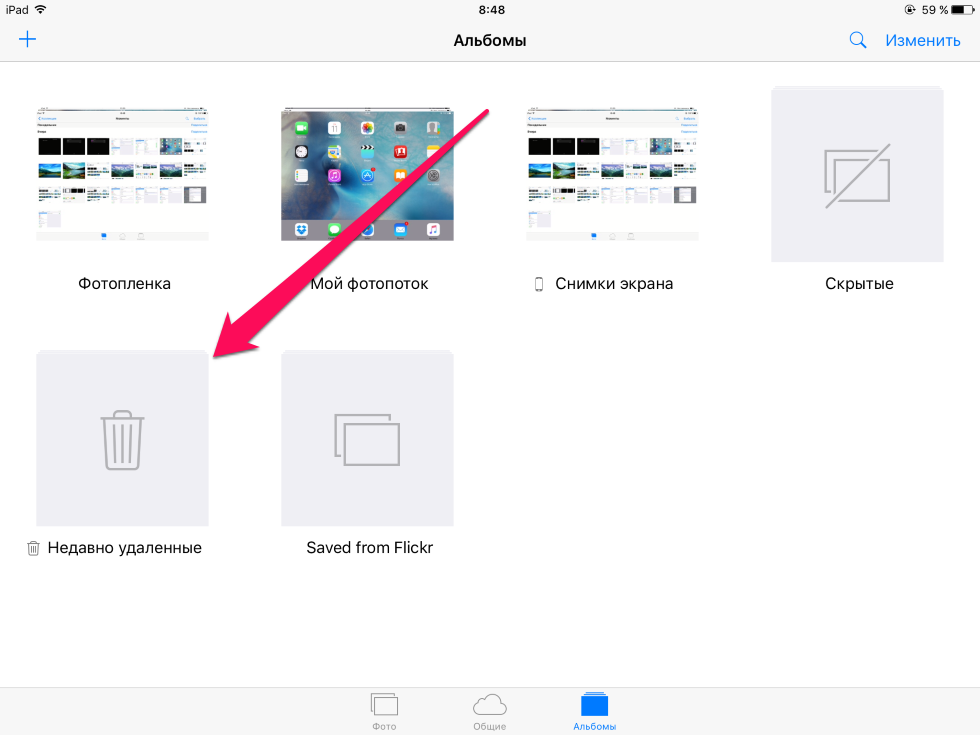Tap the rotation lock icon in status bar
Image resolution: width=980 pixels, height=735 pixels.
pos(910,9)
